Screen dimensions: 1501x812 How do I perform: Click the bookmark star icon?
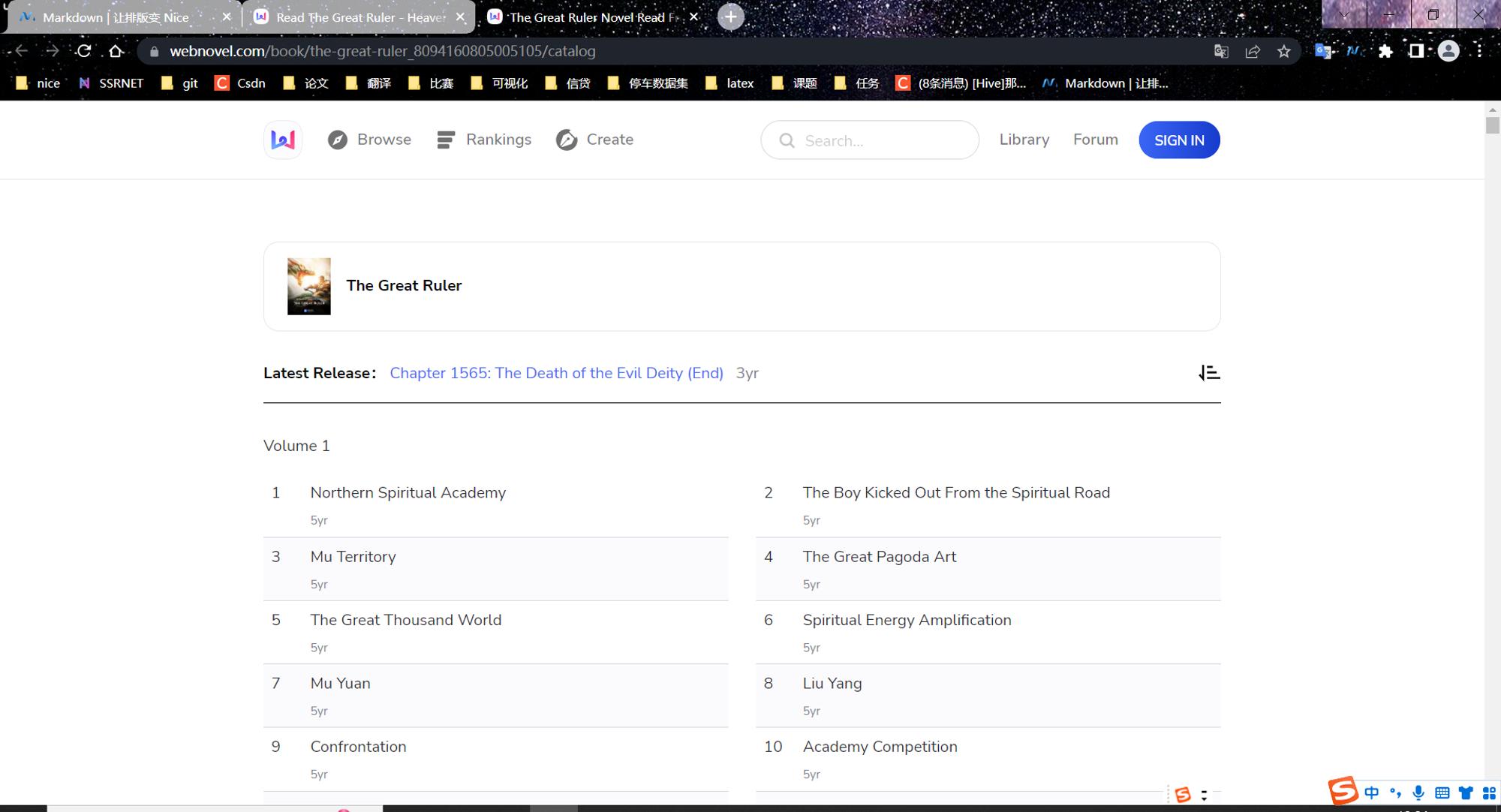[1284, 51]
